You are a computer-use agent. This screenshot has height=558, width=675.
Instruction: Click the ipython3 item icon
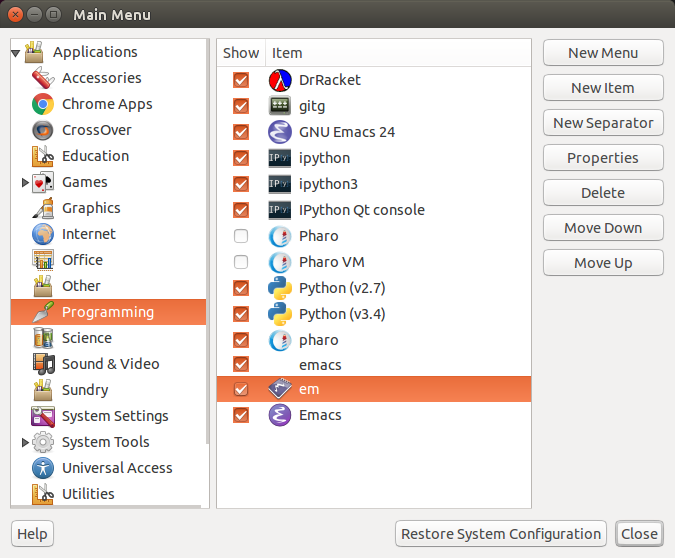point(280,184)
